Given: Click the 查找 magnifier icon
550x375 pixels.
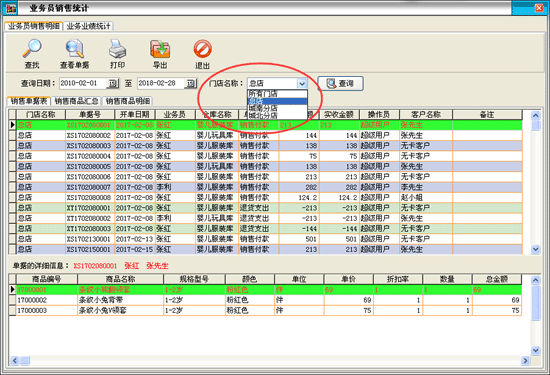Looking at the screenshot, I should click(32, 49).
